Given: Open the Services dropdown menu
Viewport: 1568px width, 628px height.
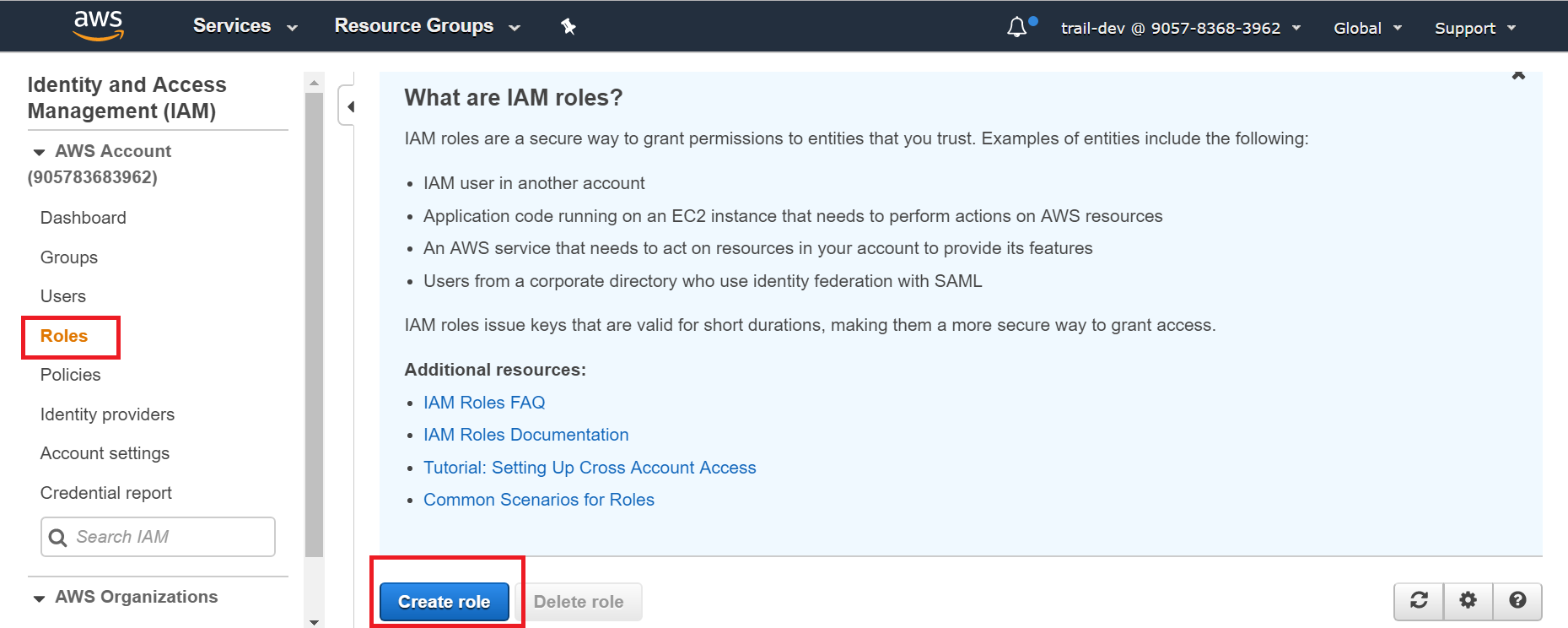Looking at the screenshot, I should (245, 26).
